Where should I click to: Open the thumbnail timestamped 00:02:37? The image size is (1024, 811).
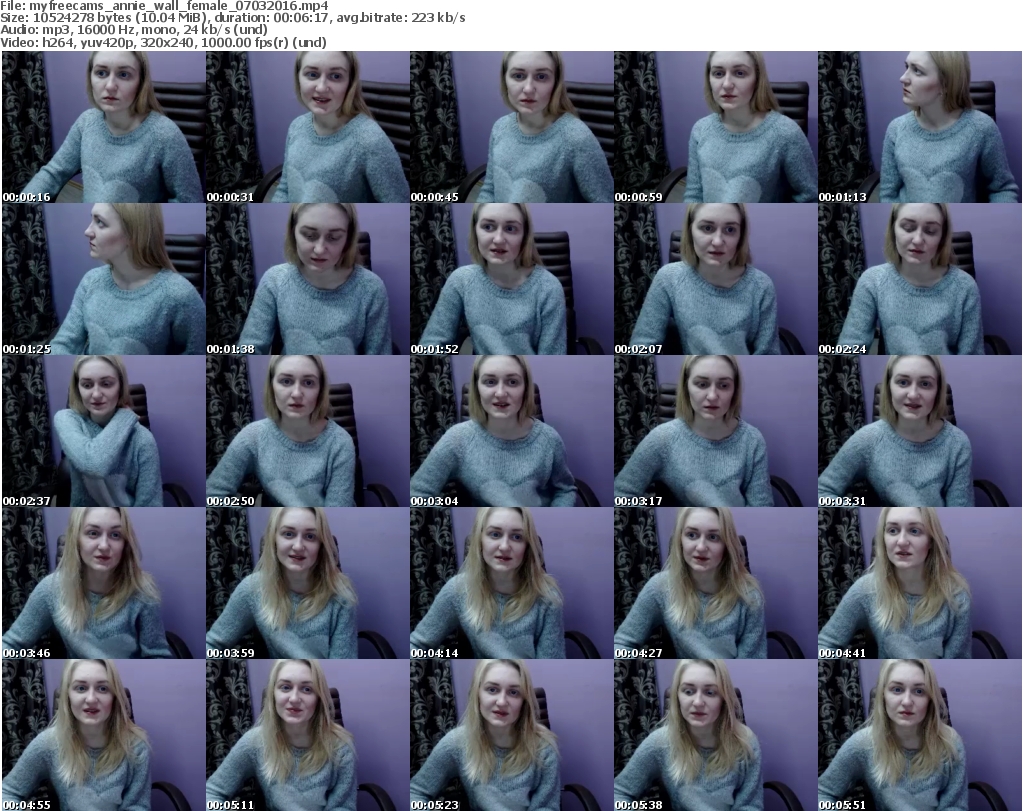tap(104, 432)
